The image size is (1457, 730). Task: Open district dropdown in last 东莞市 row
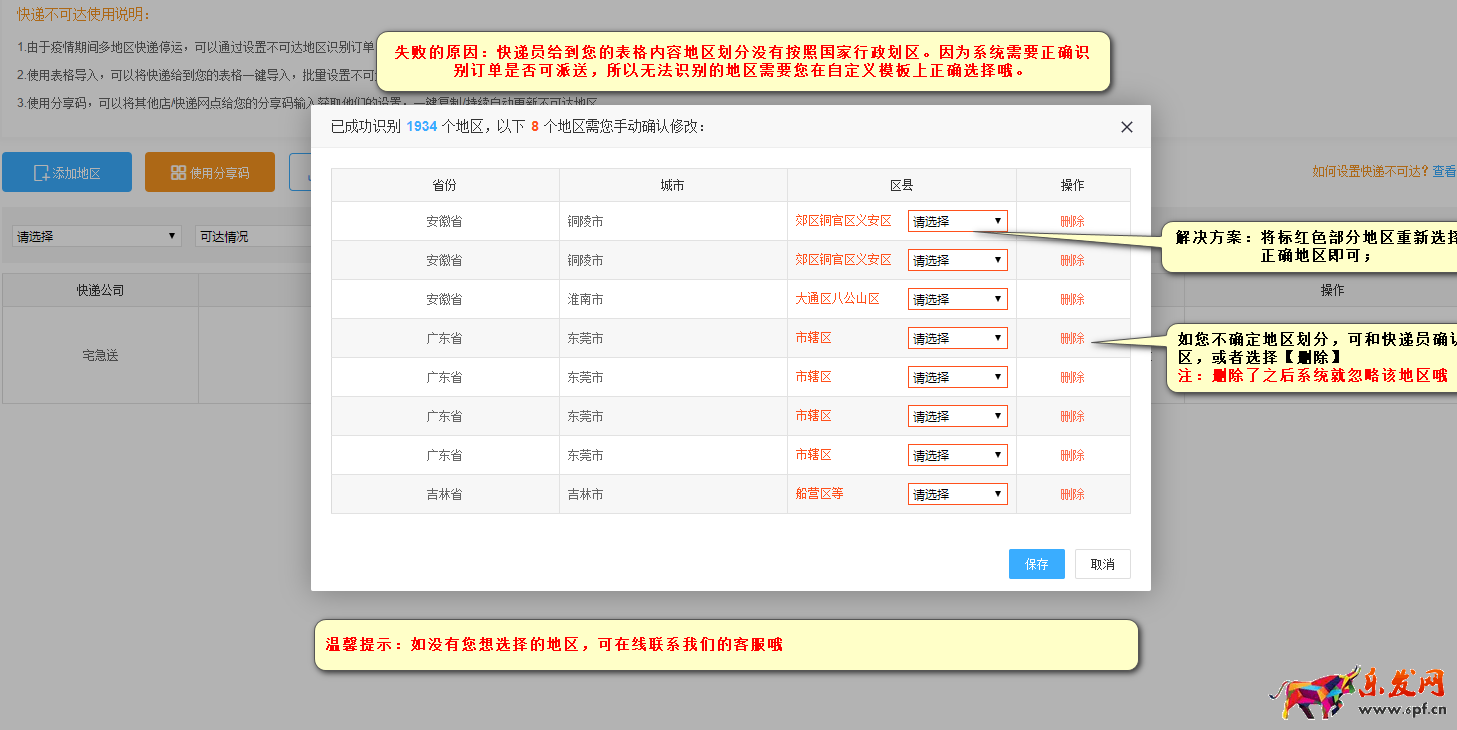tap(957, 455)
